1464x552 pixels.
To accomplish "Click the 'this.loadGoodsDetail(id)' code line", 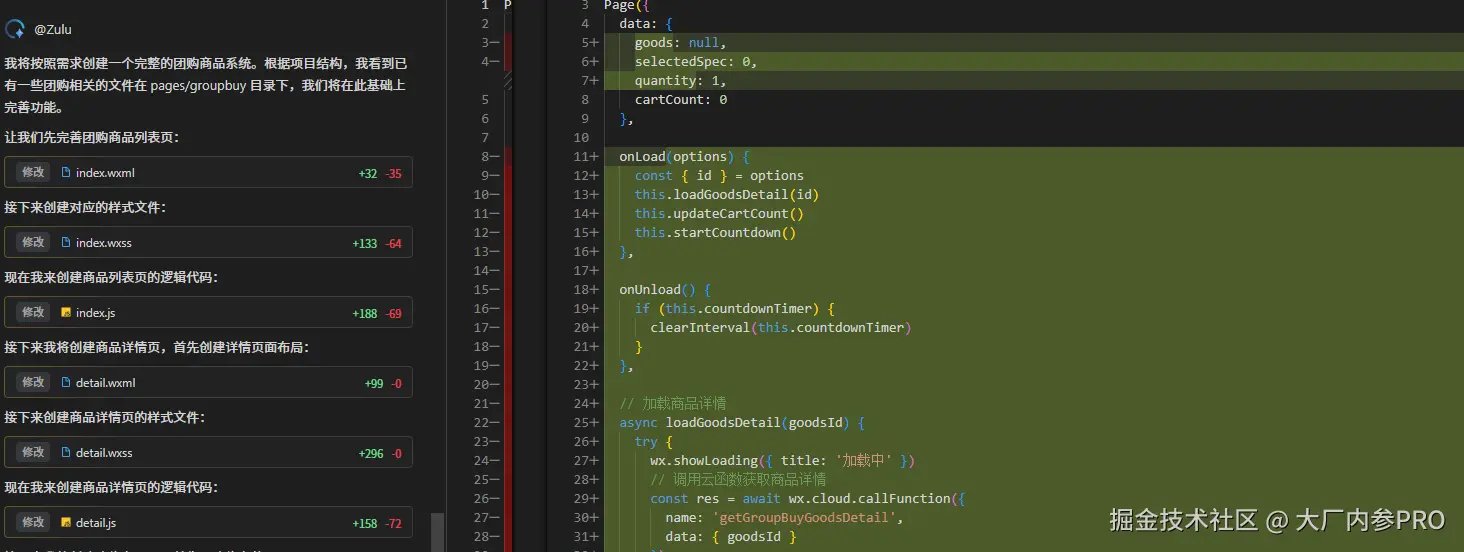I will (726, 194).
